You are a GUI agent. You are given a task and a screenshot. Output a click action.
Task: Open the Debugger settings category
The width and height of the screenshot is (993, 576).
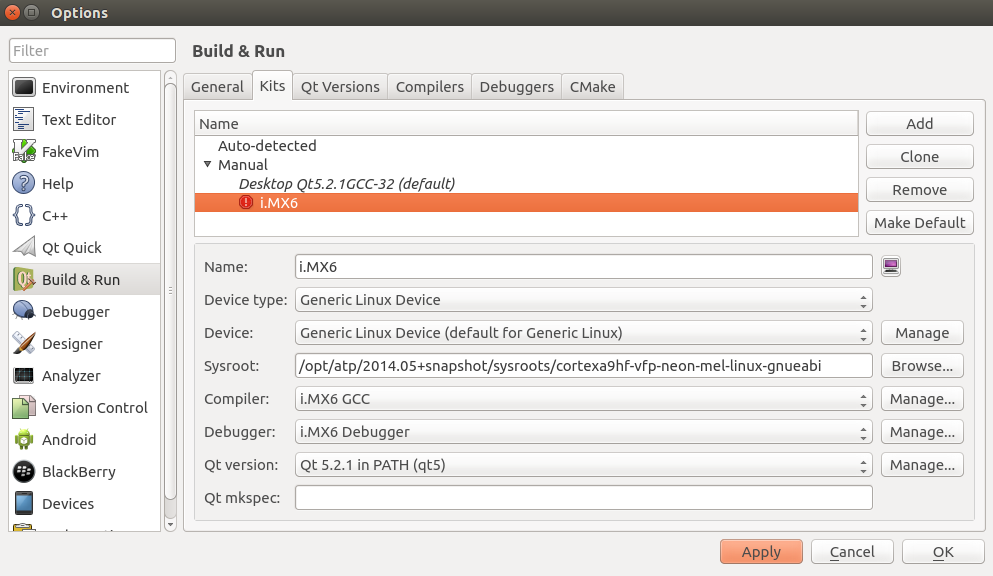(85, 311)
